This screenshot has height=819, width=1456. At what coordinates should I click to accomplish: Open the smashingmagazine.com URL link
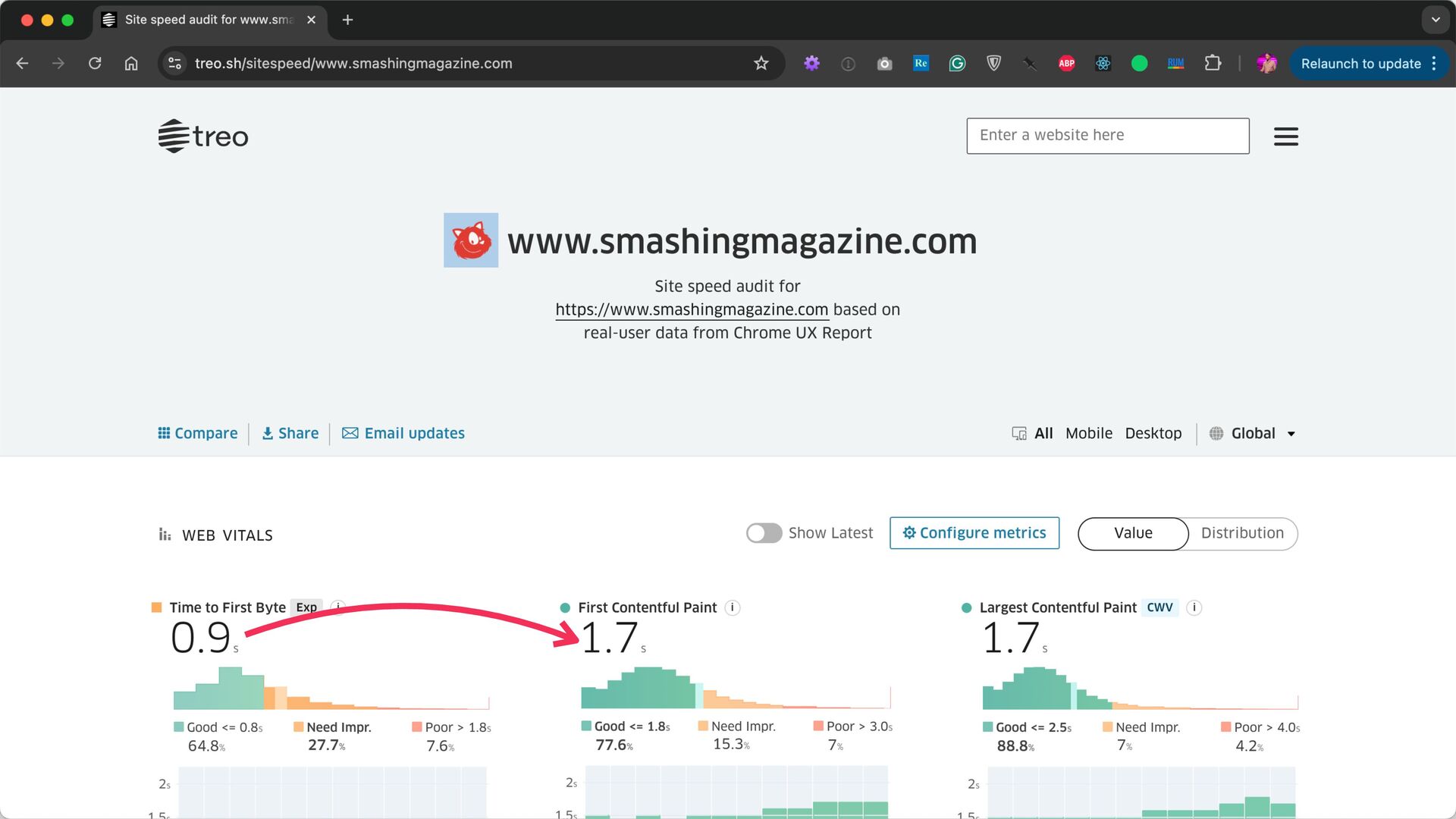coord(691,309)
